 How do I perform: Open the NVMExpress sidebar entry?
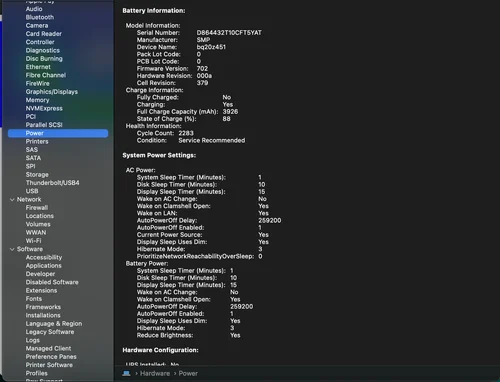[44, 108]
